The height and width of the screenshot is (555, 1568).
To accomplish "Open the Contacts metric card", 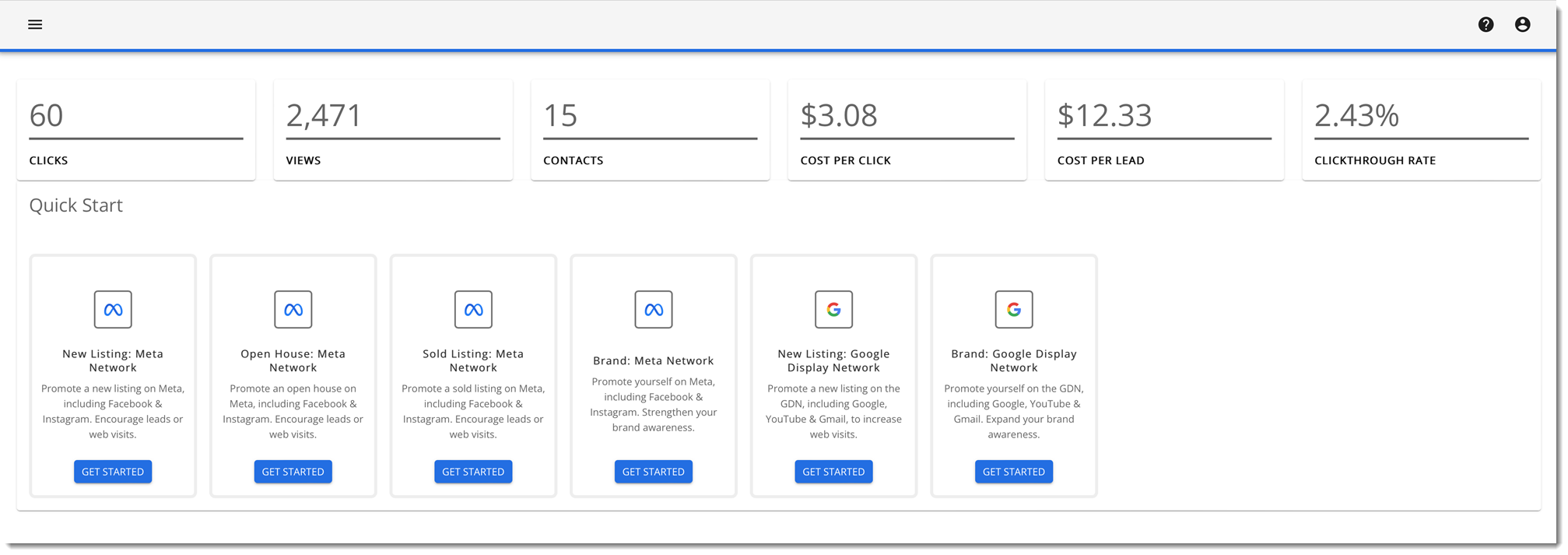I will pyautogui.click(x=650, y=130).
